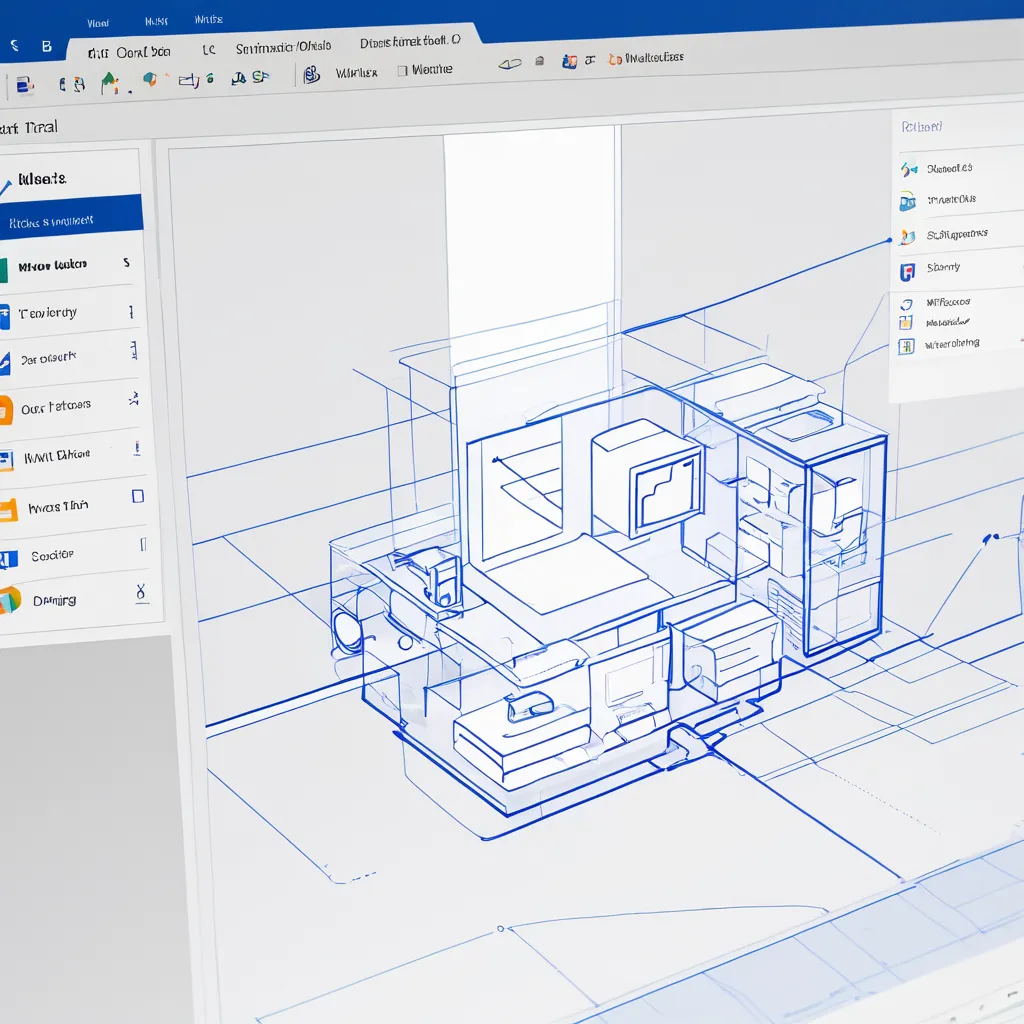
Task: Click the blue folder icon in right panel
Action: point(908,202)
